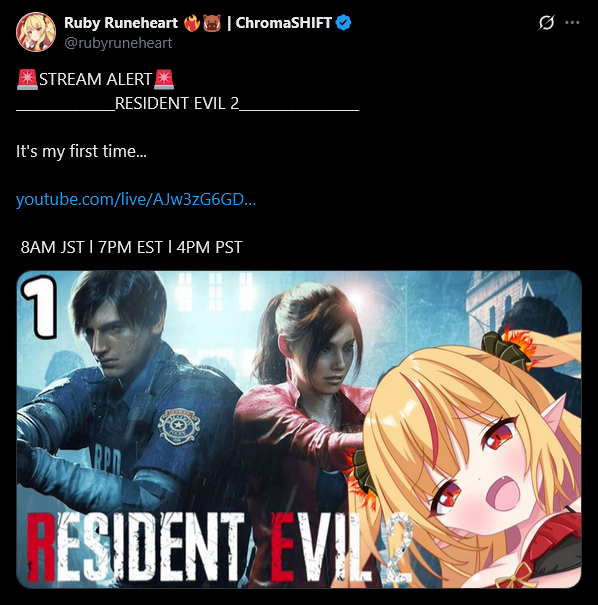Click the blonde anime character in thumbnail

tap(469, 455)
